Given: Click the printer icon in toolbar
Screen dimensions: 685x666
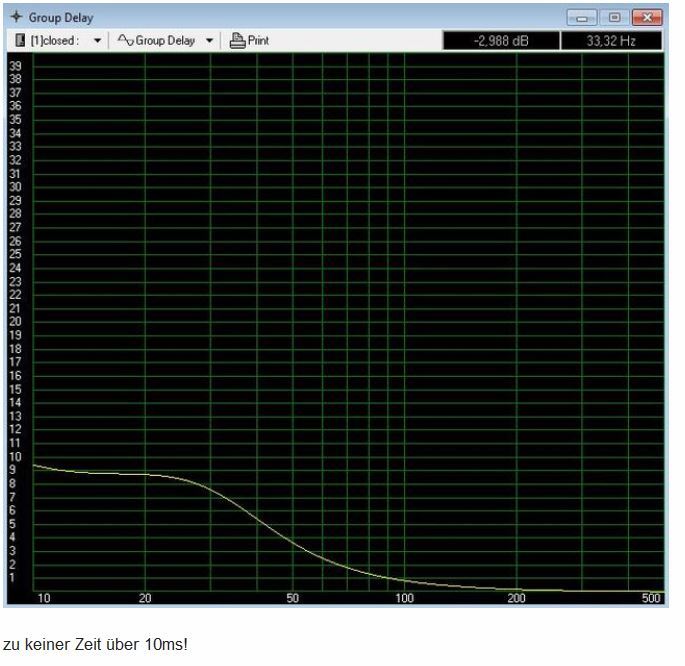Looking at the screenshot, I should click(x=237, y=41).
